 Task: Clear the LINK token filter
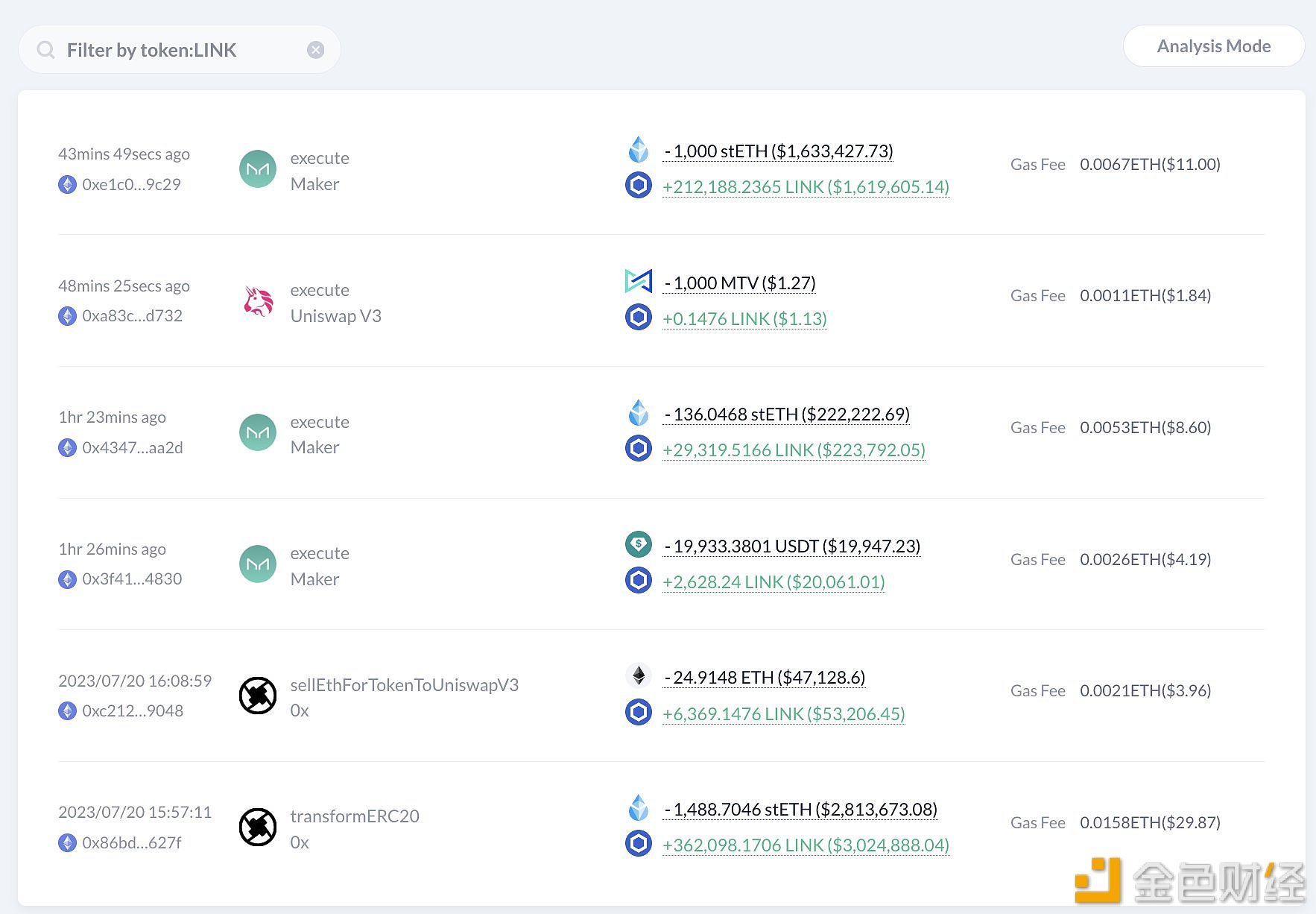(x=316, y=50)
